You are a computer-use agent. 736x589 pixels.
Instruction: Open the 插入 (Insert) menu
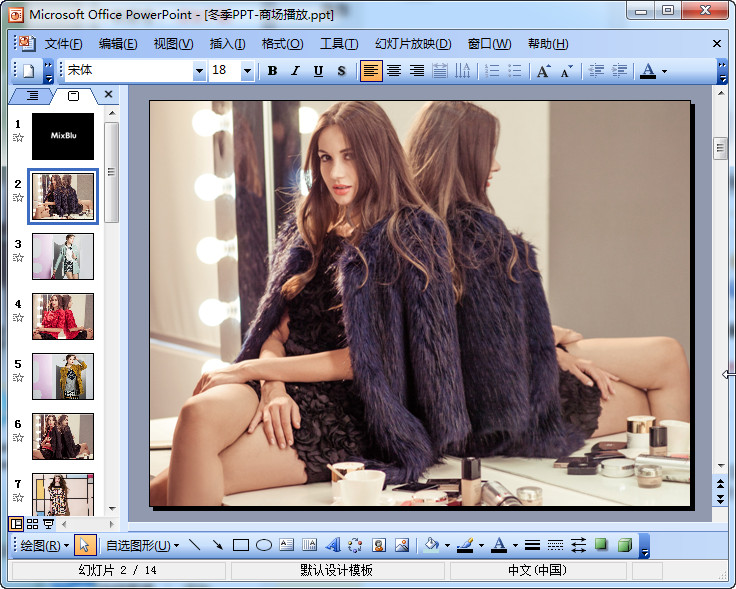(x=227, y=44)
